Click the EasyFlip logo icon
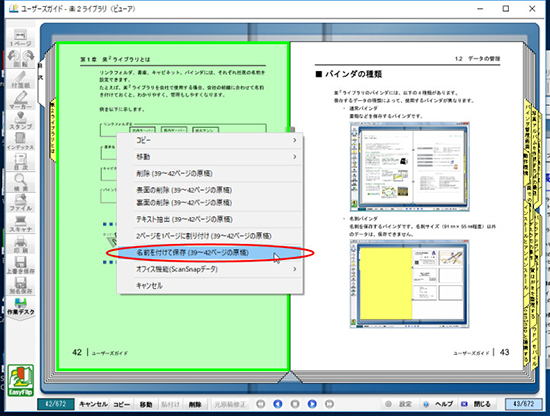The width and height of the screenshot is (550, 416). coord(20,381)
